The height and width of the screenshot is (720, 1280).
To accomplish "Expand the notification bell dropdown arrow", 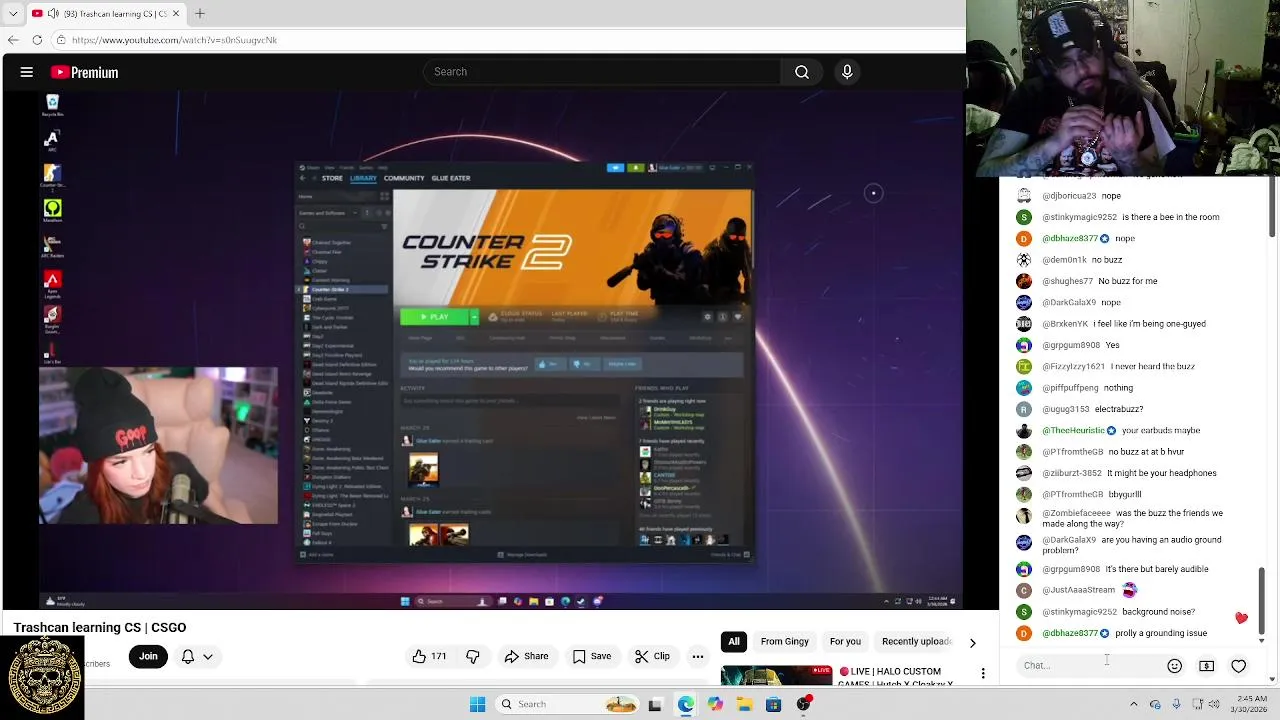I will [x=208, y=656].
